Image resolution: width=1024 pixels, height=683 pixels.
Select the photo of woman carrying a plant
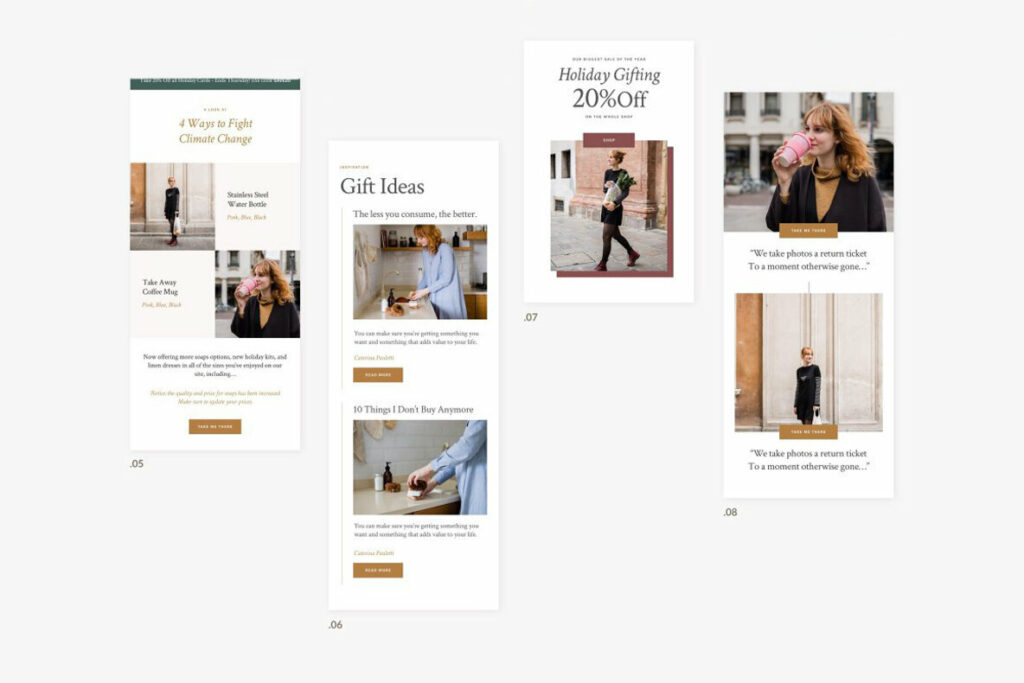[x=608, y=206]
